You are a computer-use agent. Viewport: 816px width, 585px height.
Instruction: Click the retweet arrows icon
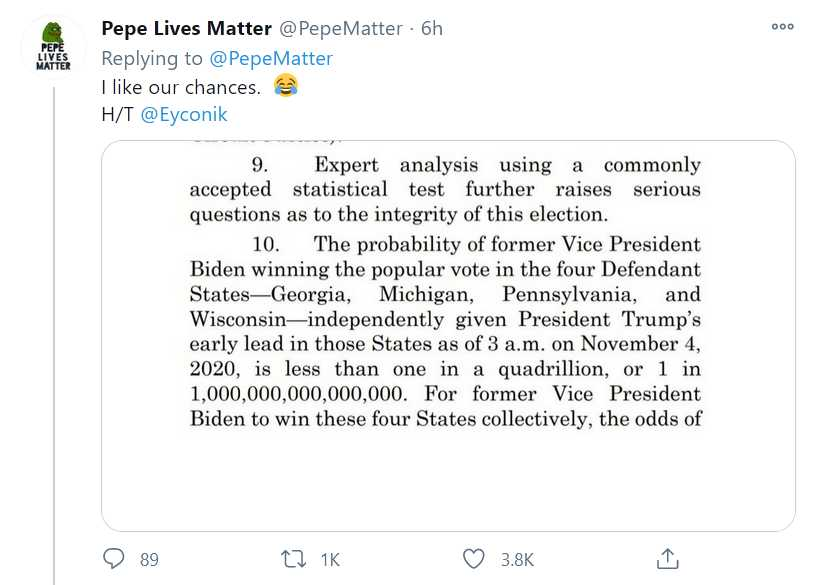coord(290,559)
